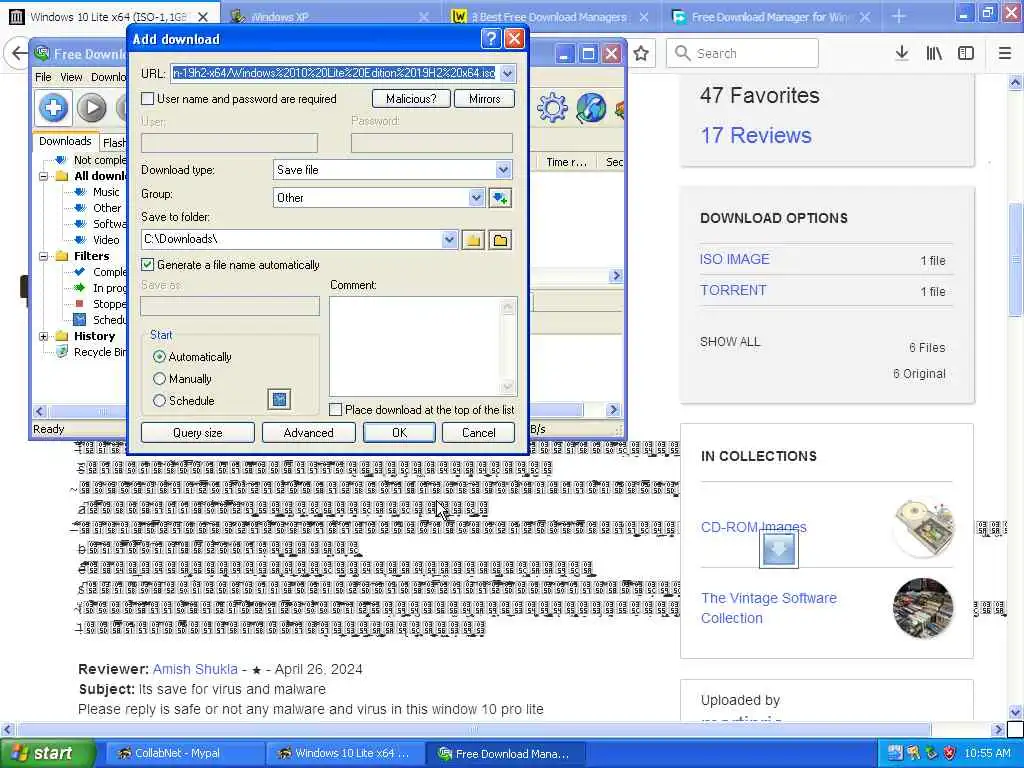Viewport: 1024px width, 768px height.
Task: Click the Recycle Bin icon in FDM tree
Action: click(x=62, y=352)
